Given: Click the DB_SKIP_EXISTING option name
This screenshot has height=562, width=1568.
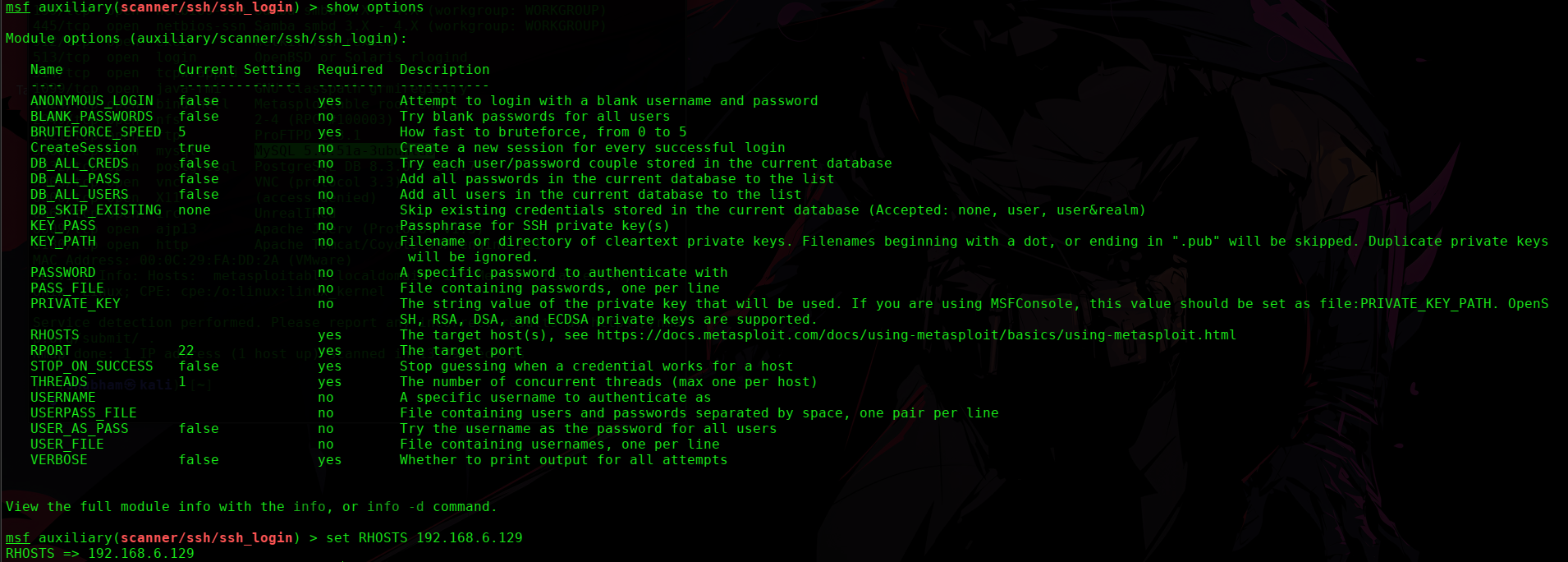Looking at the screenshot, I should coord(95,210).
